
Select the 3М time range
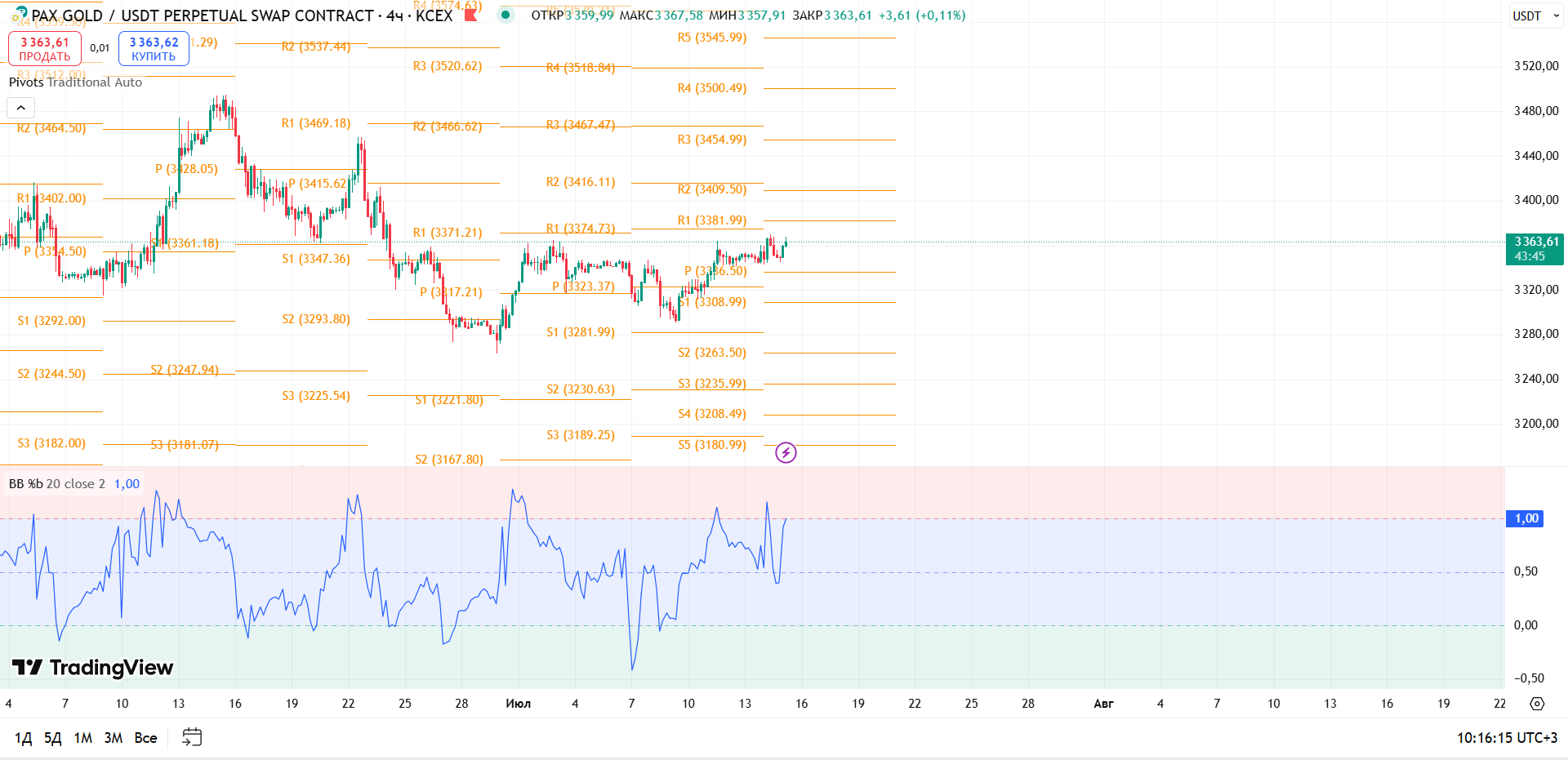114,738
